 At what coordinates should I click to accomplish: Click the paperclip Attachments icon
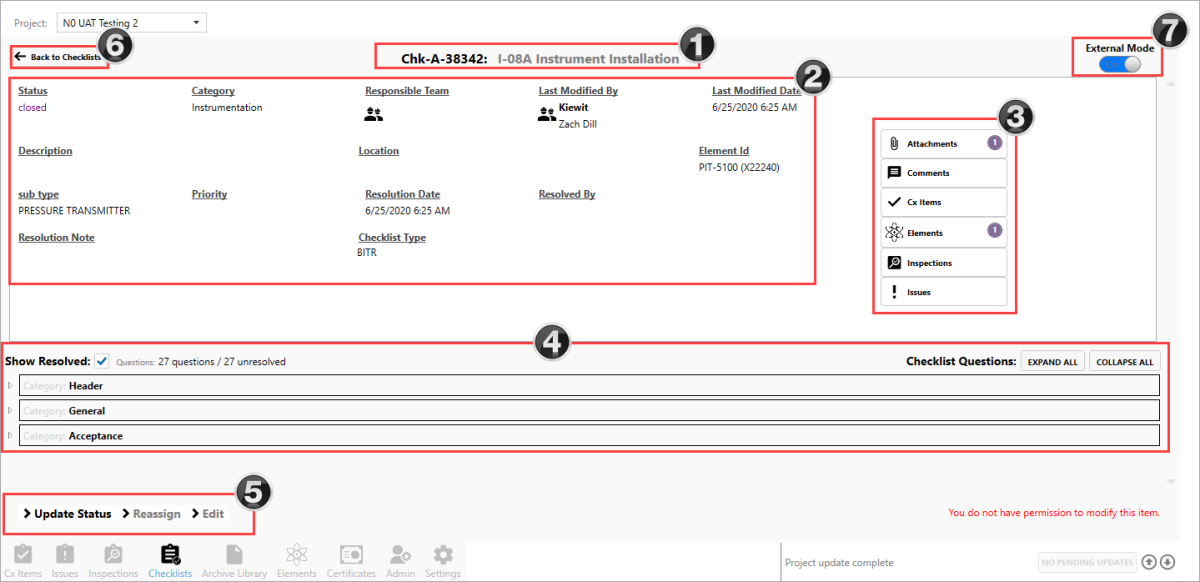point(894,144)
